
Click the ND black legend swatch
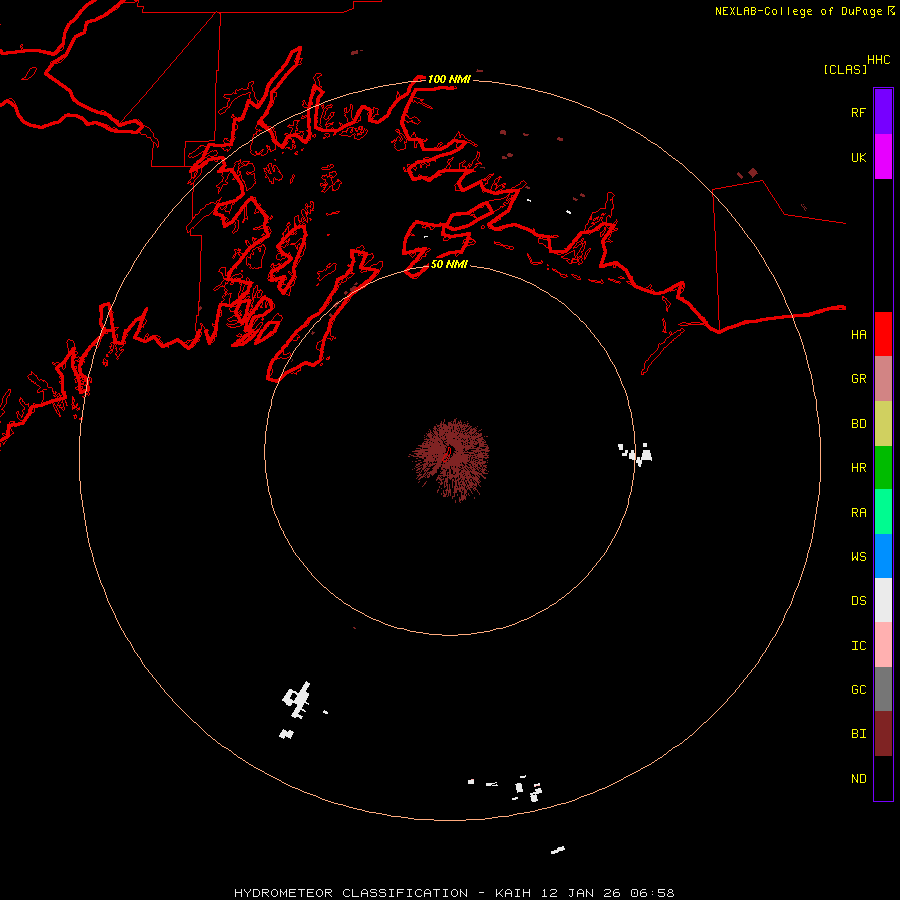(883, 778)
